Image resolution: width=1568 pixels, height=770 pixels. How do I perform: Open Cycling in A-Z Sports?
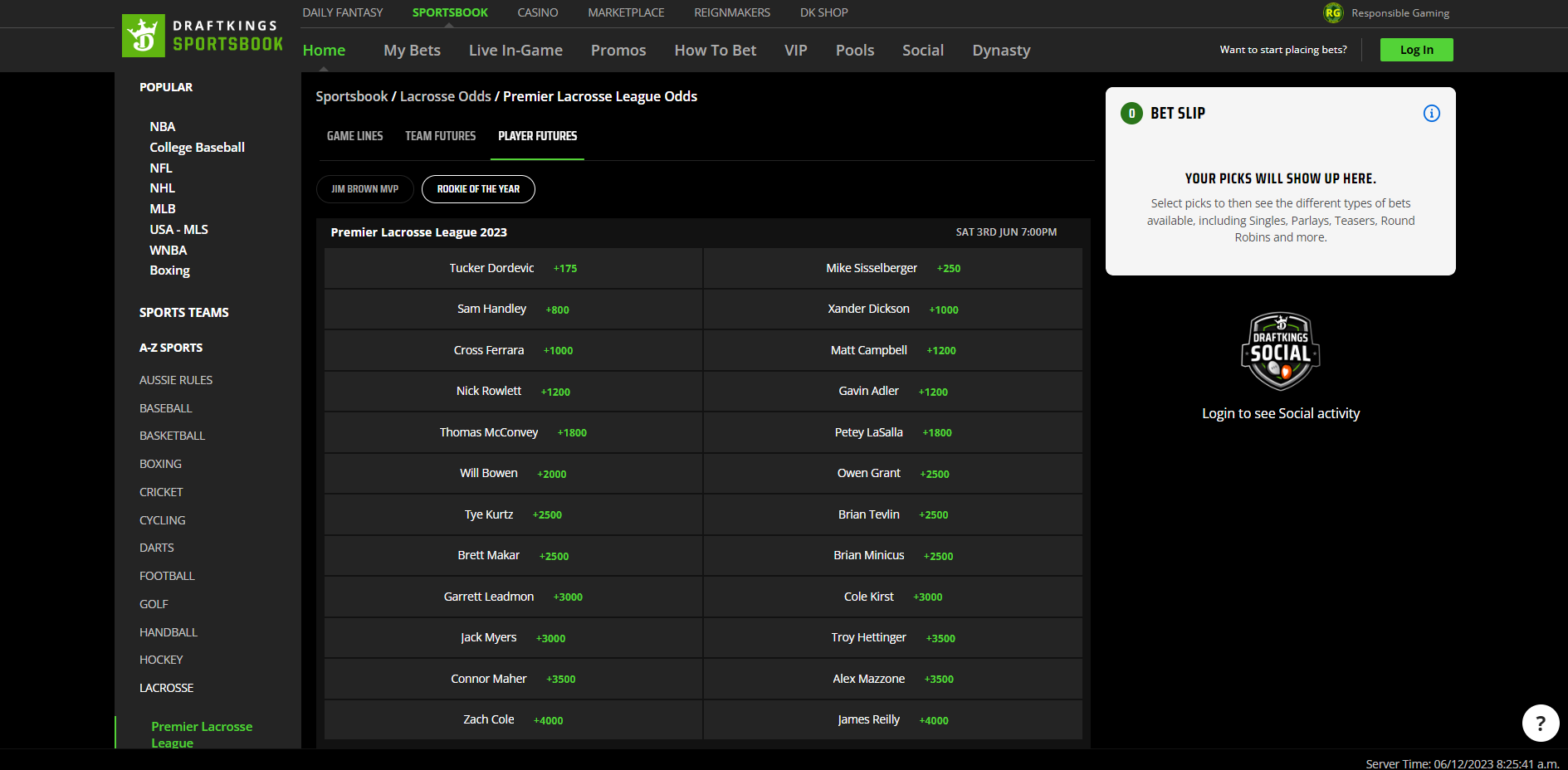pos(163,520)
